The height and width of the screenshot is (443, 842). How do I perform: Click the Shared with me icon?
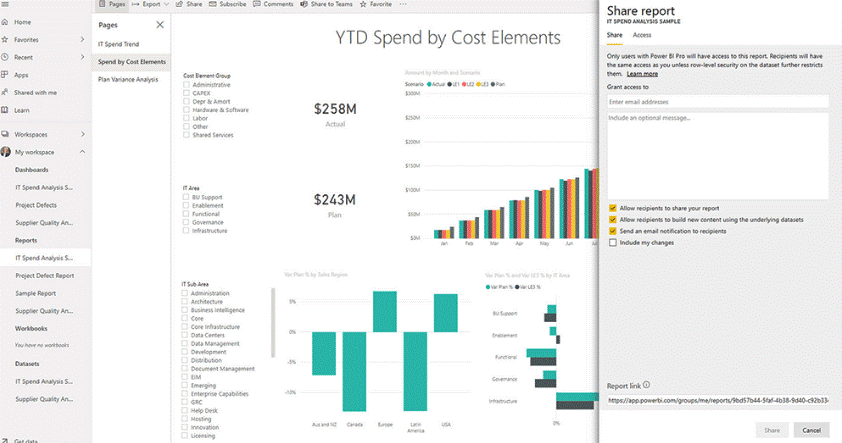[5, 92]
